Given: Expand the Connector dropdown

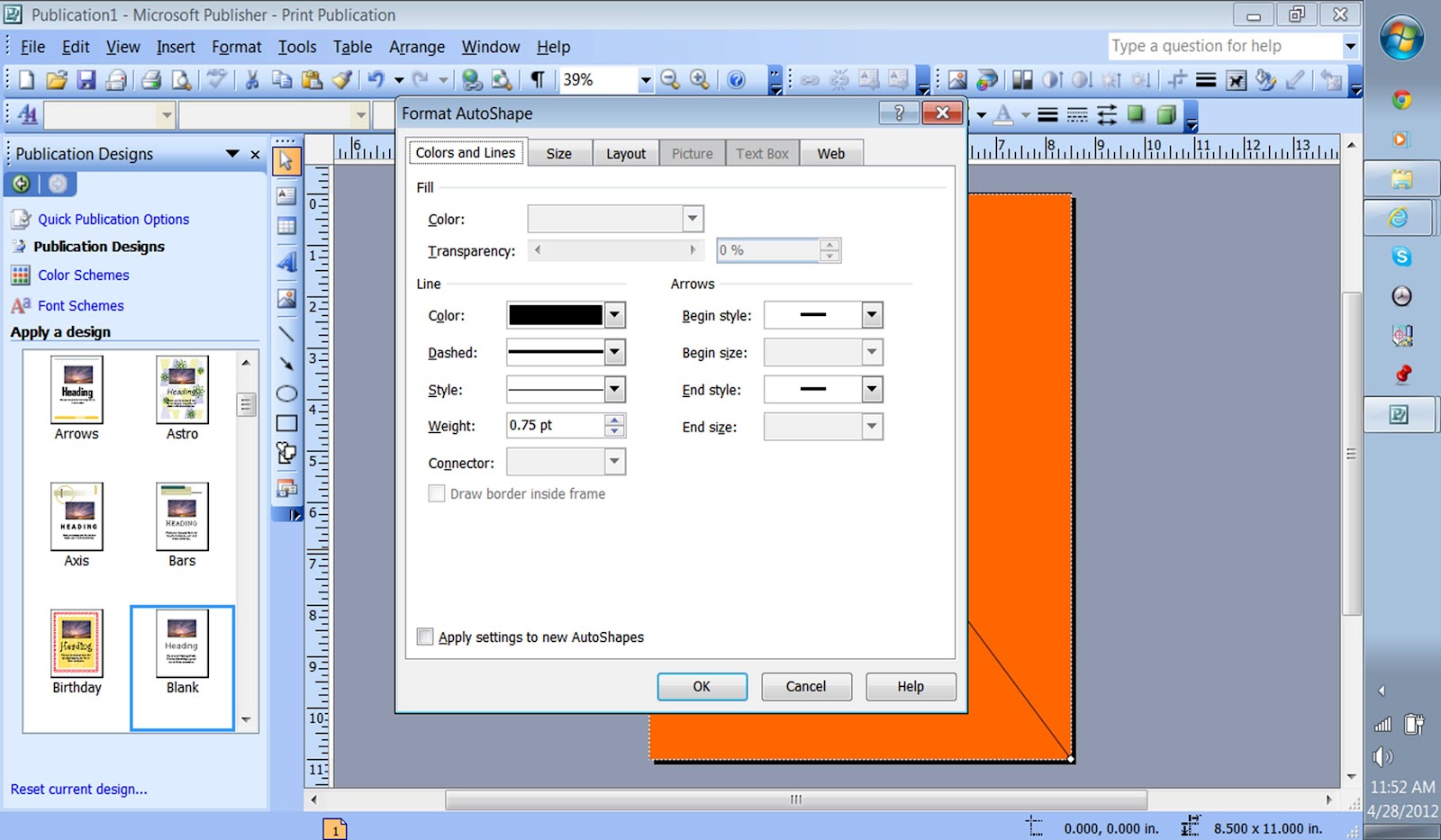Looking at the screenshot, I should pos(614,462).
